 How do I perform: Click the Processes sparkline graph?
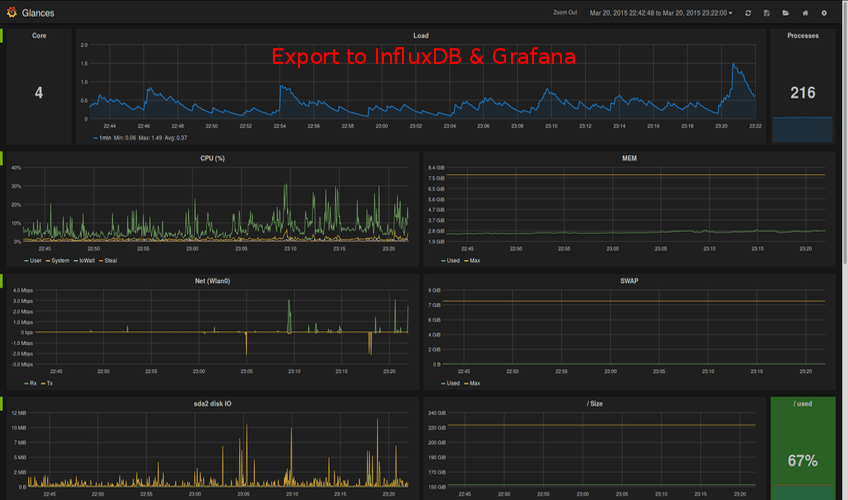point(803,129)
